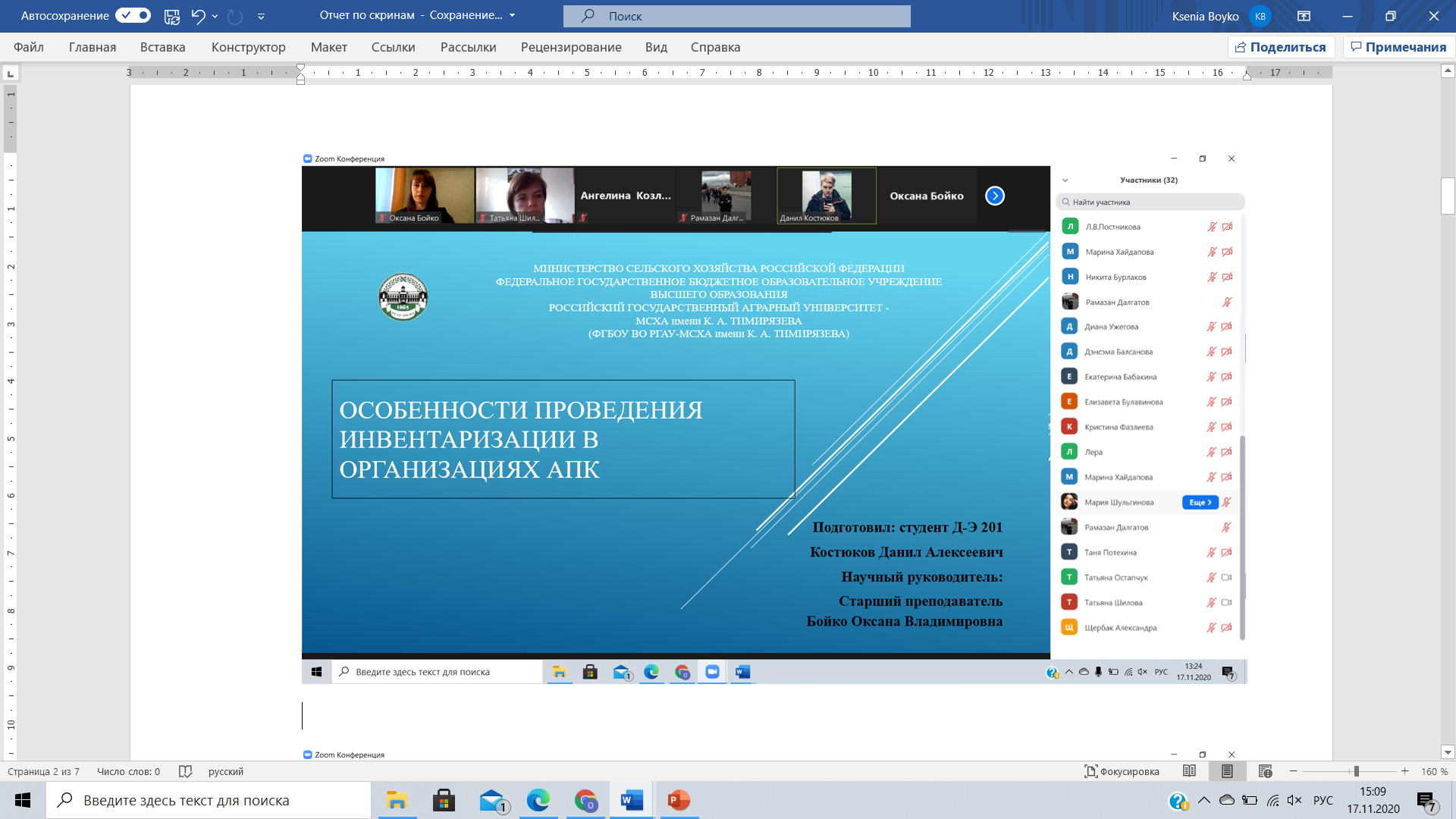The width and height of the screenshot is (1456, 819).
Task: Click the Redo icon in quick access toolbar
Action: 235,16
